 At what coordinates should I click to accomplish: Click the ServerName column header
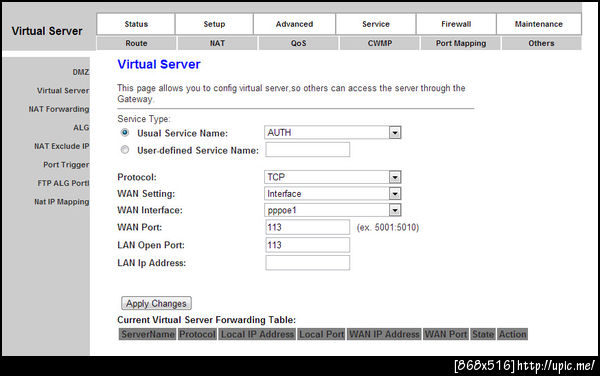coord(147,334)
